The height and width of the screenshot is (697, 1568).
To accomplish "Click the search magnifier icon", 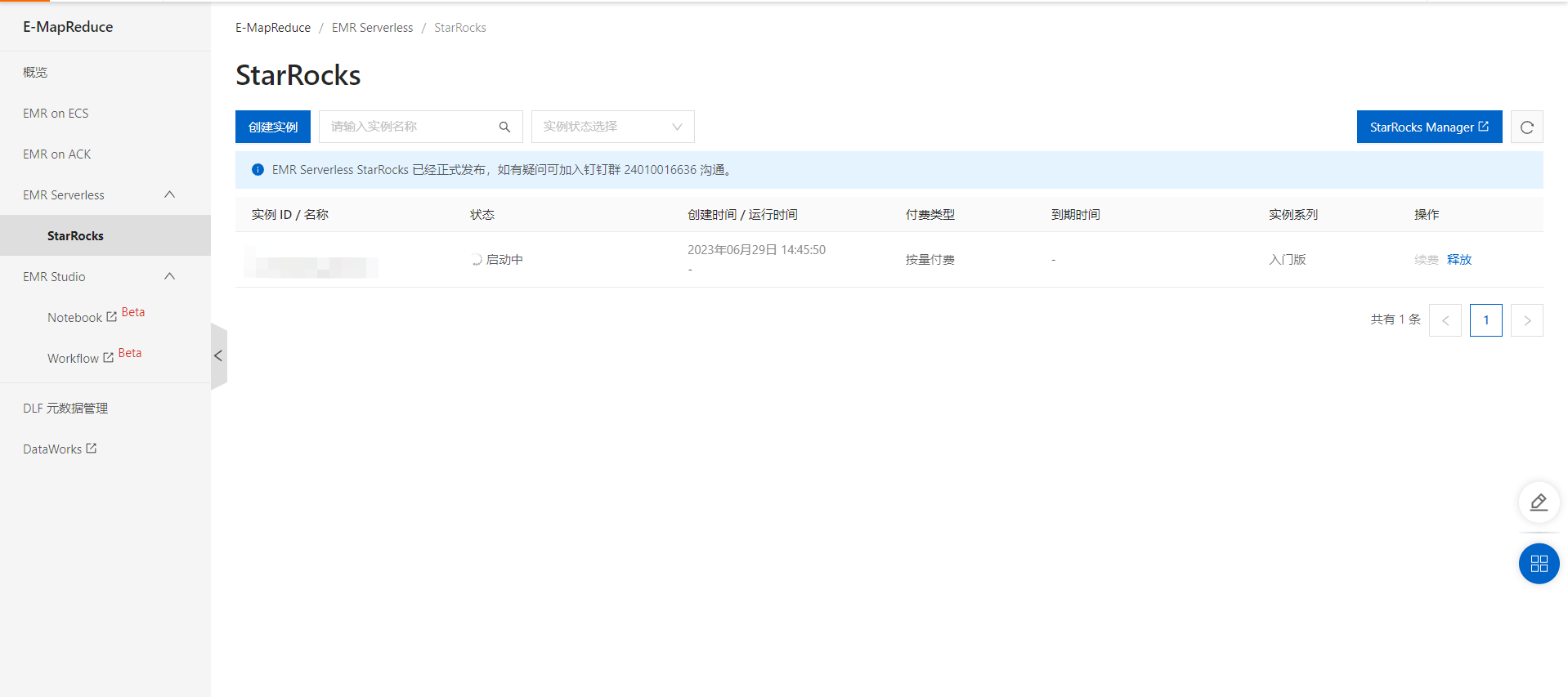I will coord(504,127).
